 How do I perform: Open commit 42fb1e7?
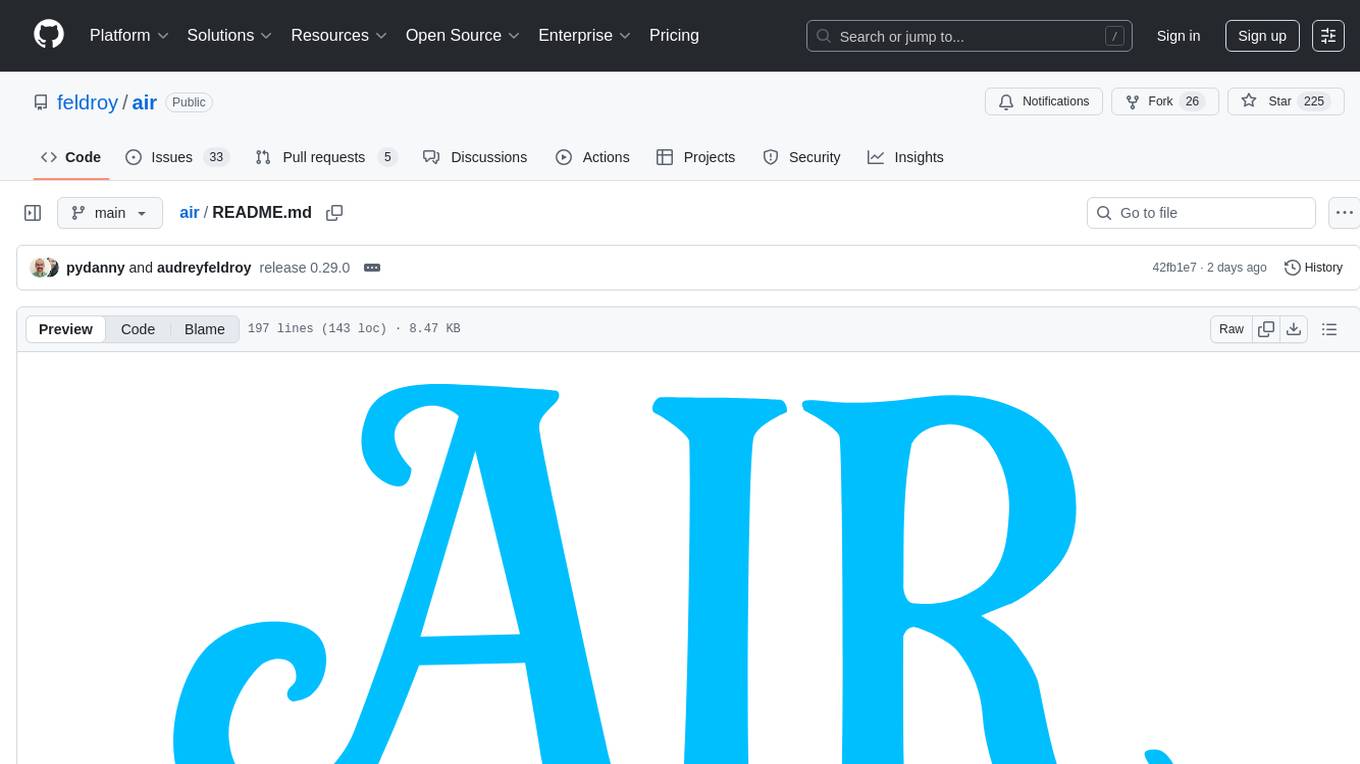pyautogui.click(x=1174, y=267)
